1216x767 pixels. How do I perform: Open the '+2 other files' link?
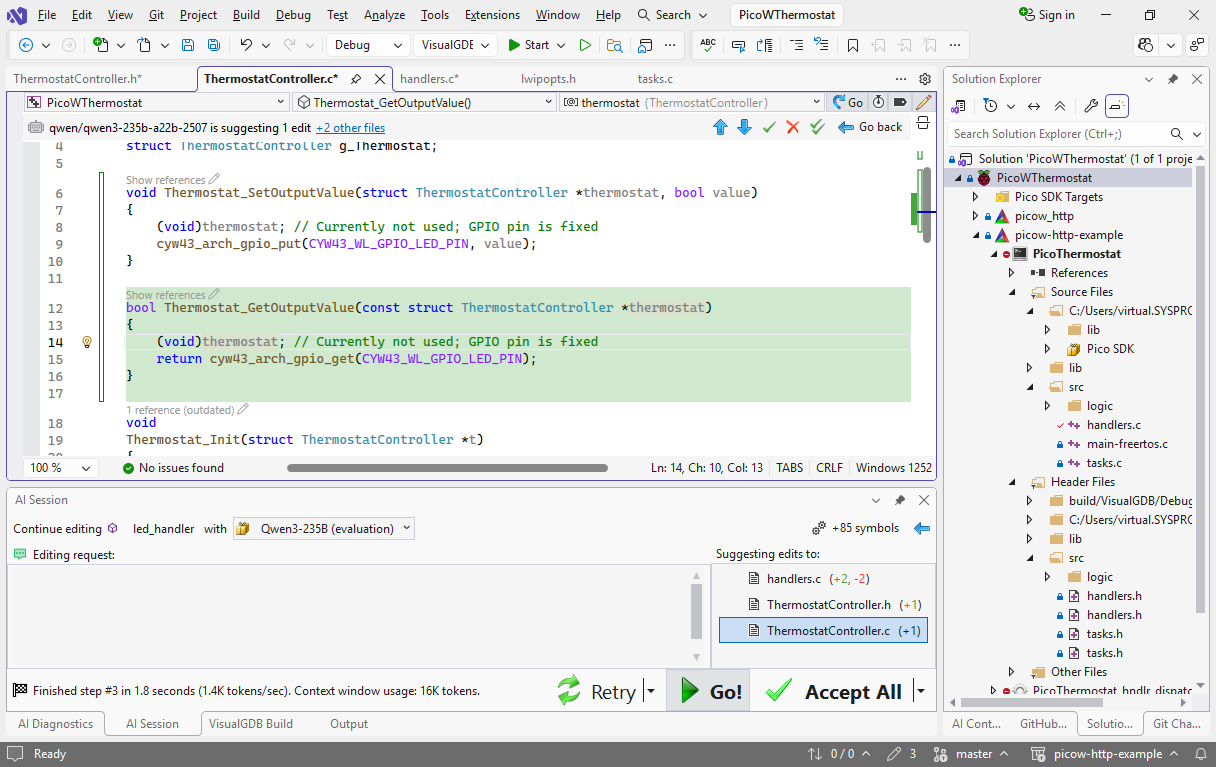pyautogui.click(x=350, y=128)
